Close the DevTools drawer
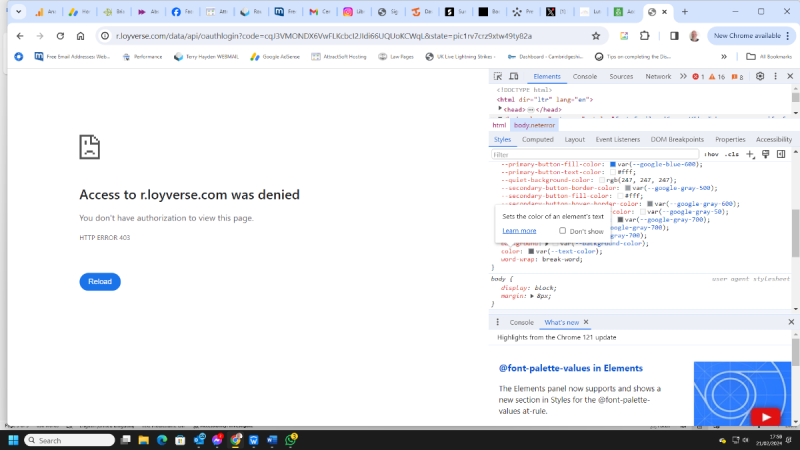Screen dimensions: 800x450 coord(791,322)
